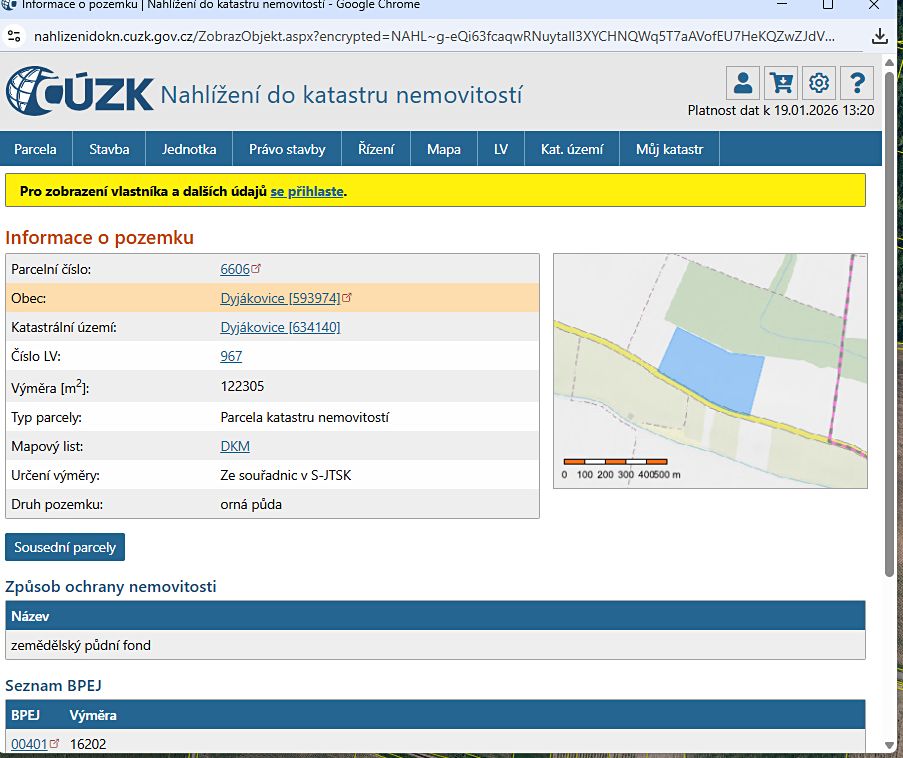Image resolution: width=903 pixels, height=758 pixels.
Task: Click the parcel map thumbnail
Action: click(710, 371)
